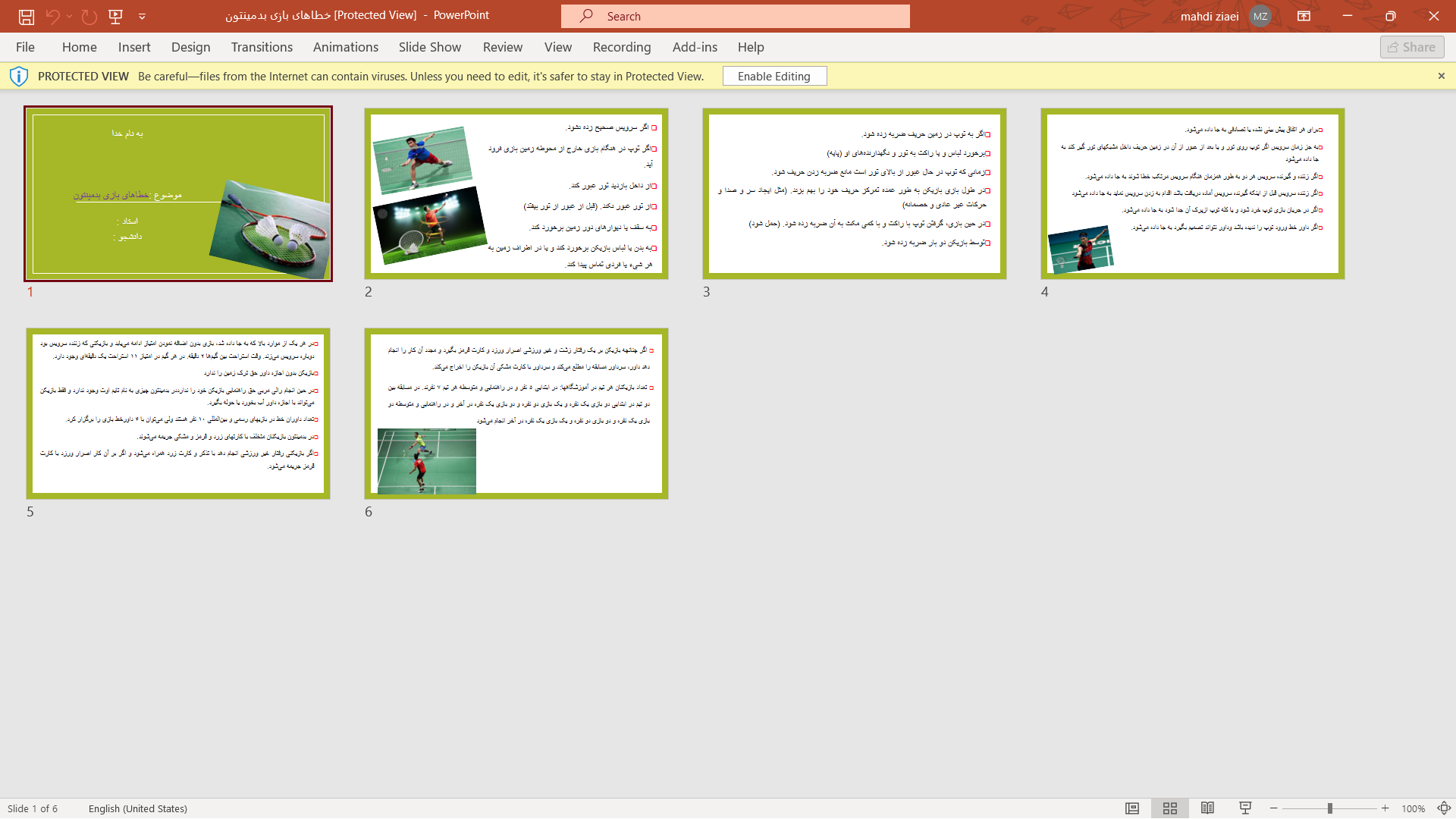Viewport: 1456px width, 819px height.
Task: Open the Insert tab in ribbon
Action: (134, 46)
